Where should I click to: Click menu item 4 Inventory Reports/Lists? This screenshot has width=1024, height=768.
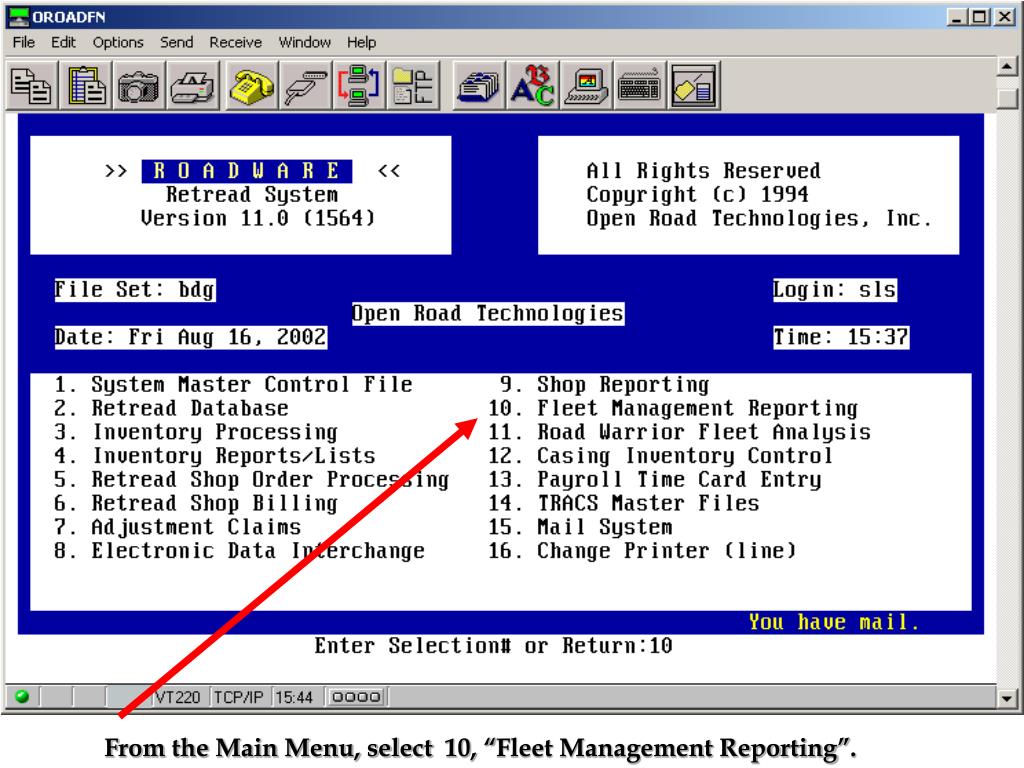coord(215,455)
